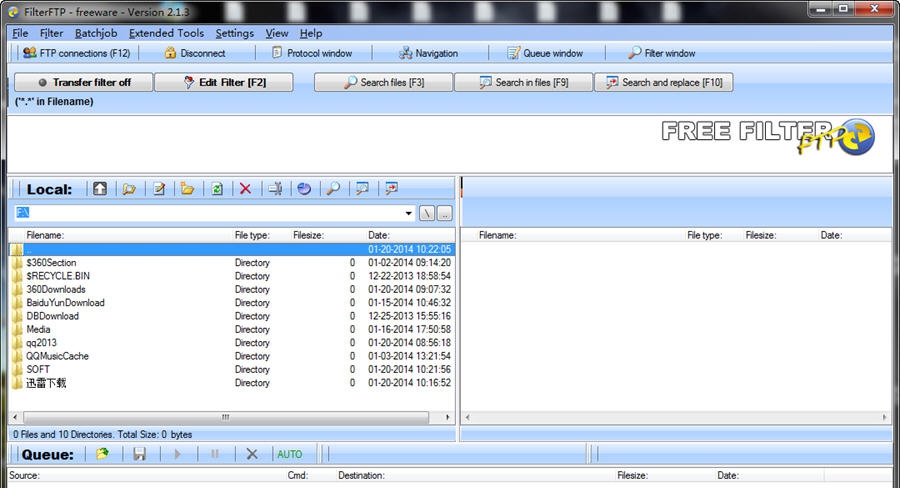The image size is (900, 488).
Task: Clear the queue with X icon
Action: point(251,454)
